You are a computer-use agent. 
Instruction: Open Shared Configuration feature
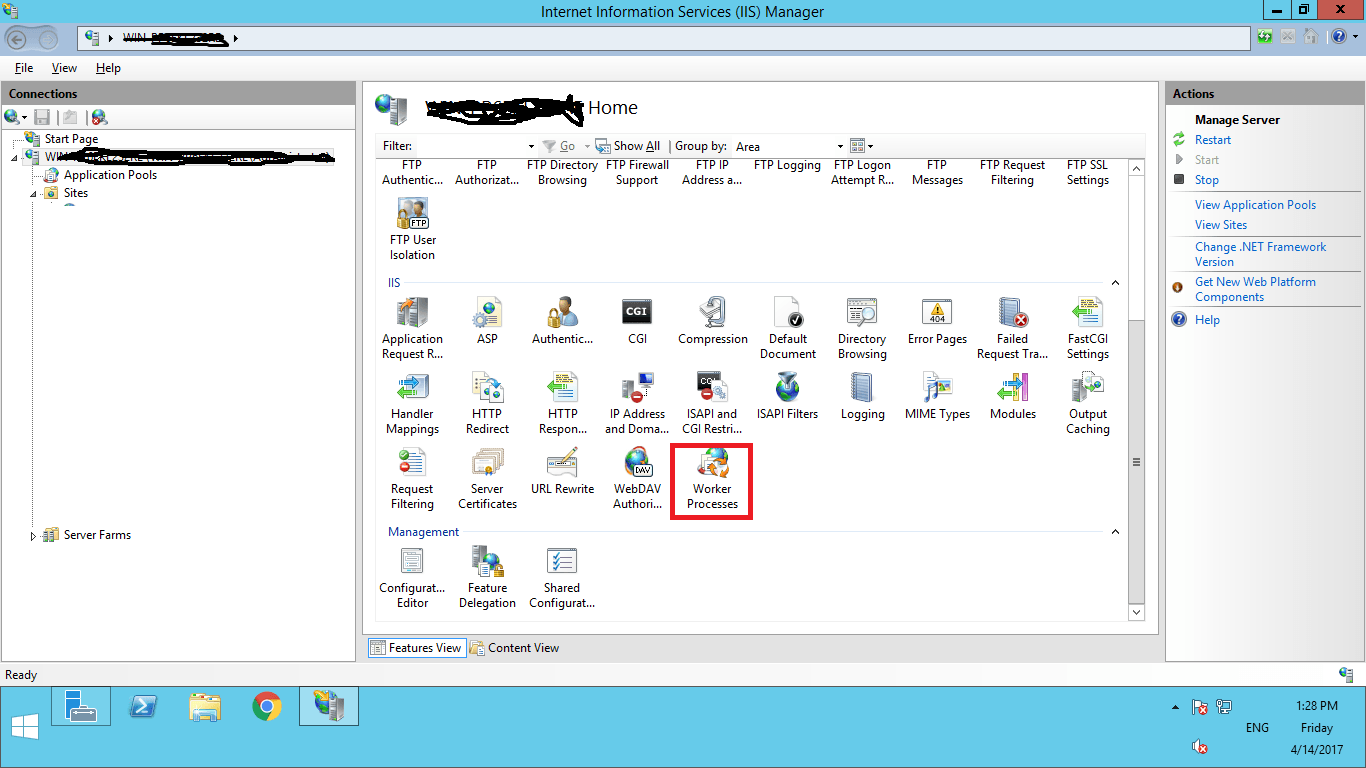[562, 577]
